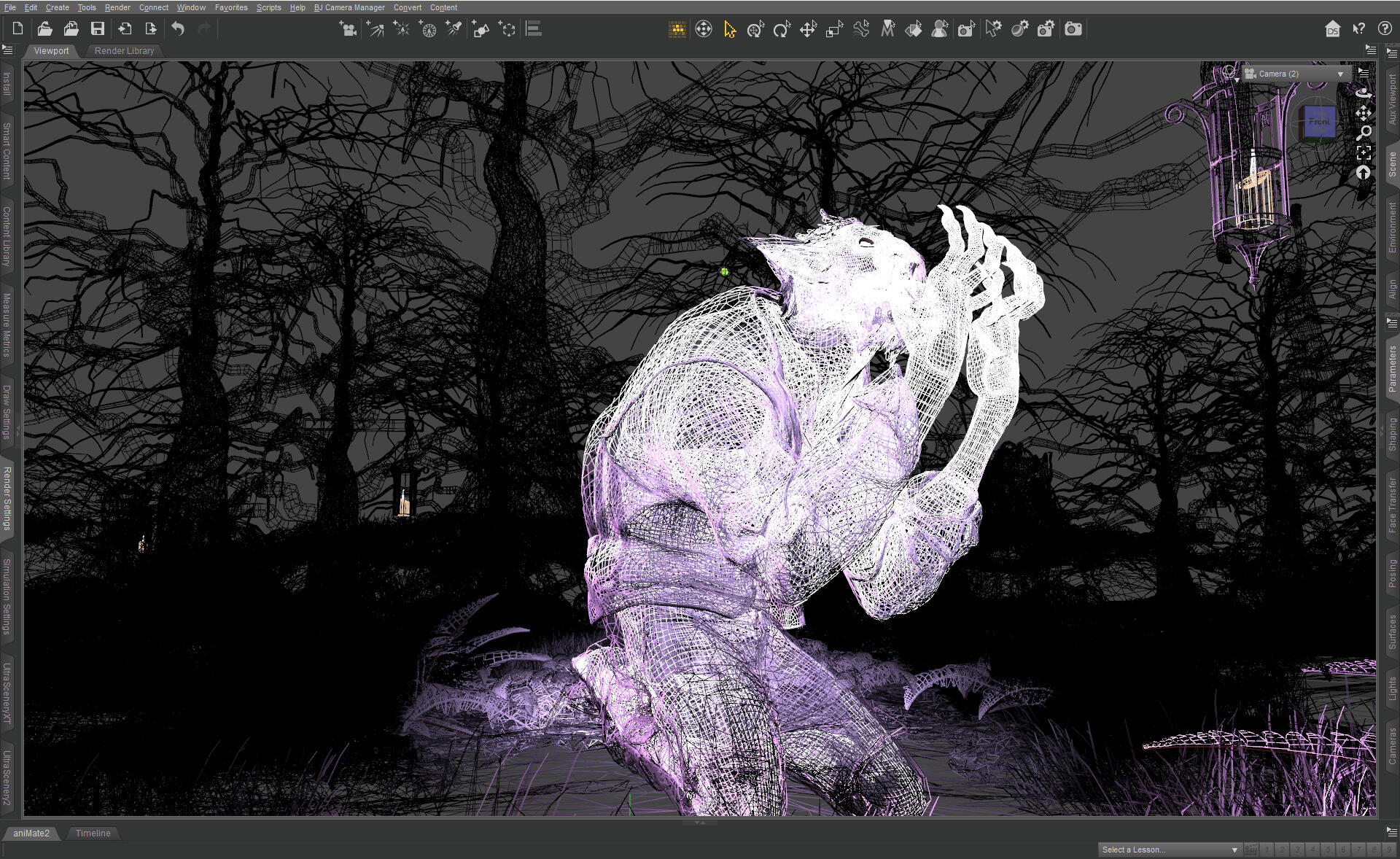The image size is (1400, 859).
Task: Open the File menu
Action: (10, 7)
